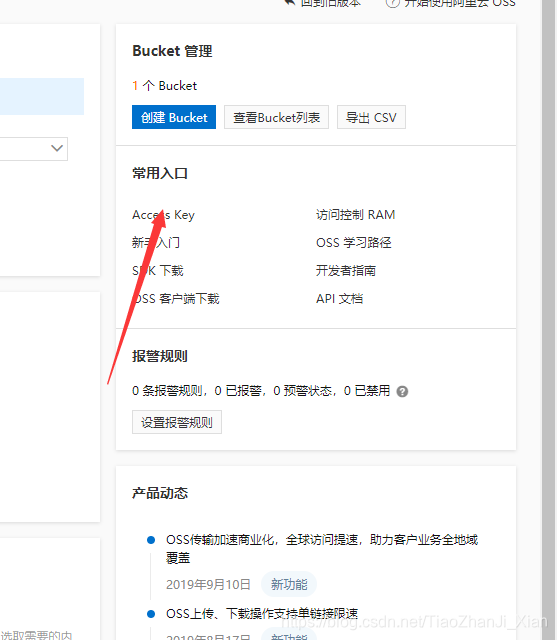Click the vertical scrollbar on the right
This screenshot has height=640, width=557.
click(x=549, y=320)
